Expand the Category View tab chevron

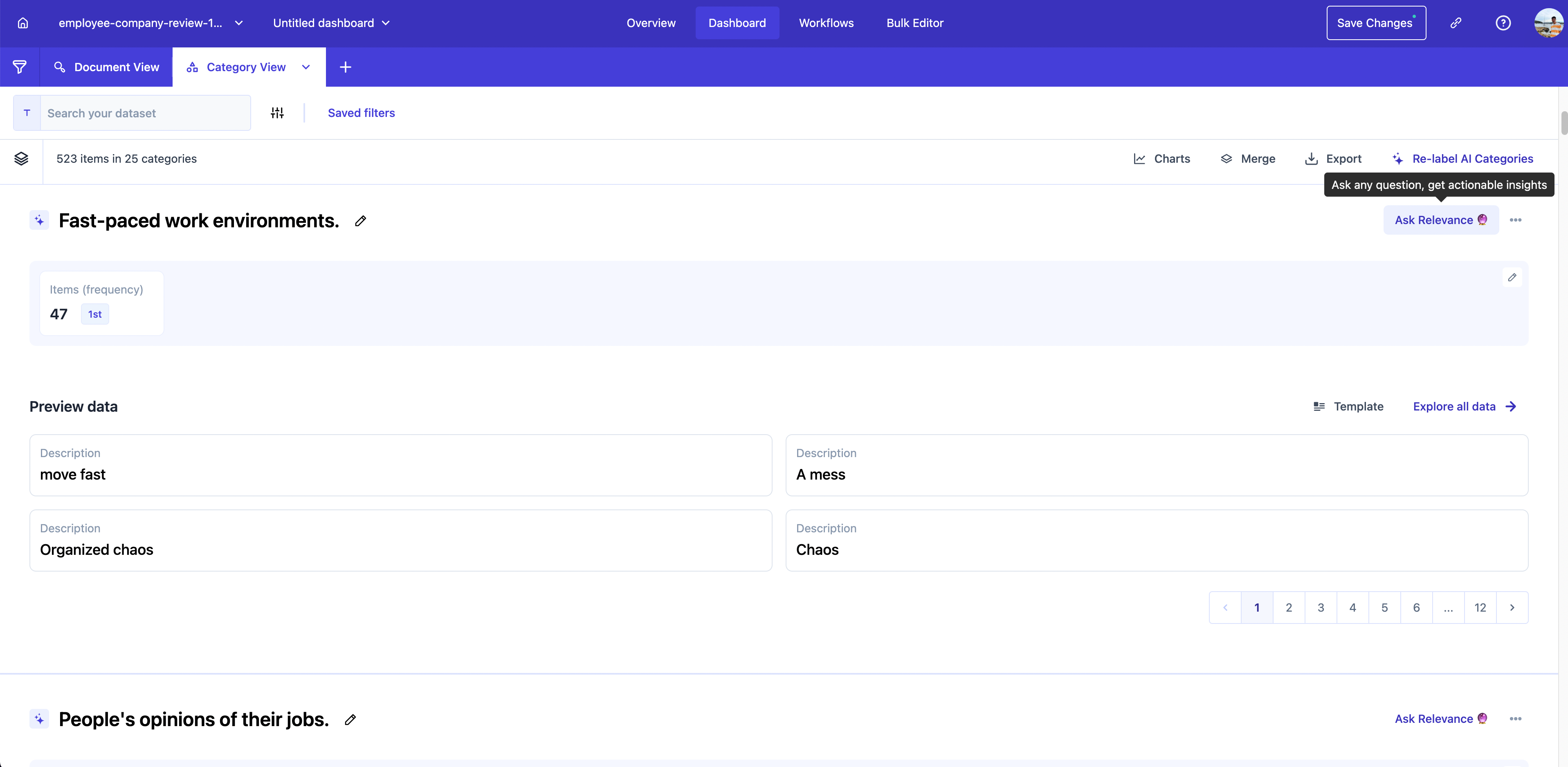[x=306, y=67]
